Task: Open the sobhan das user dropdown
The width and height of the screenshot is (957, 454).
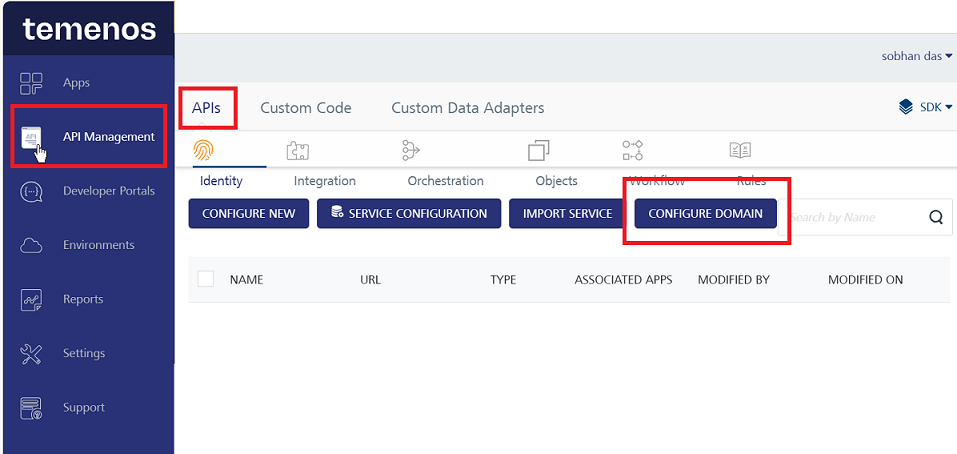Action: point(917,56)
